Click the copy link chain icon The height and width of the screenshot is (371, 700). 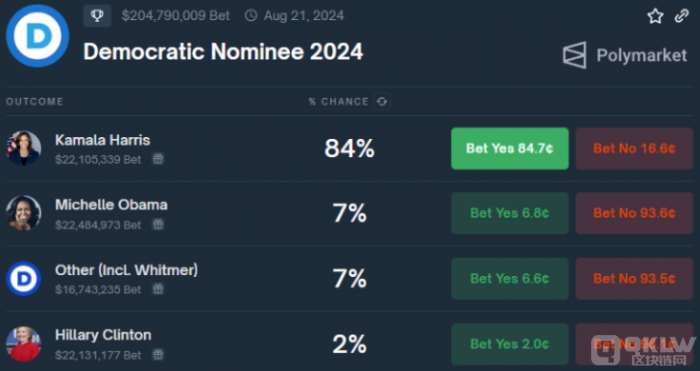click(681, 16)
